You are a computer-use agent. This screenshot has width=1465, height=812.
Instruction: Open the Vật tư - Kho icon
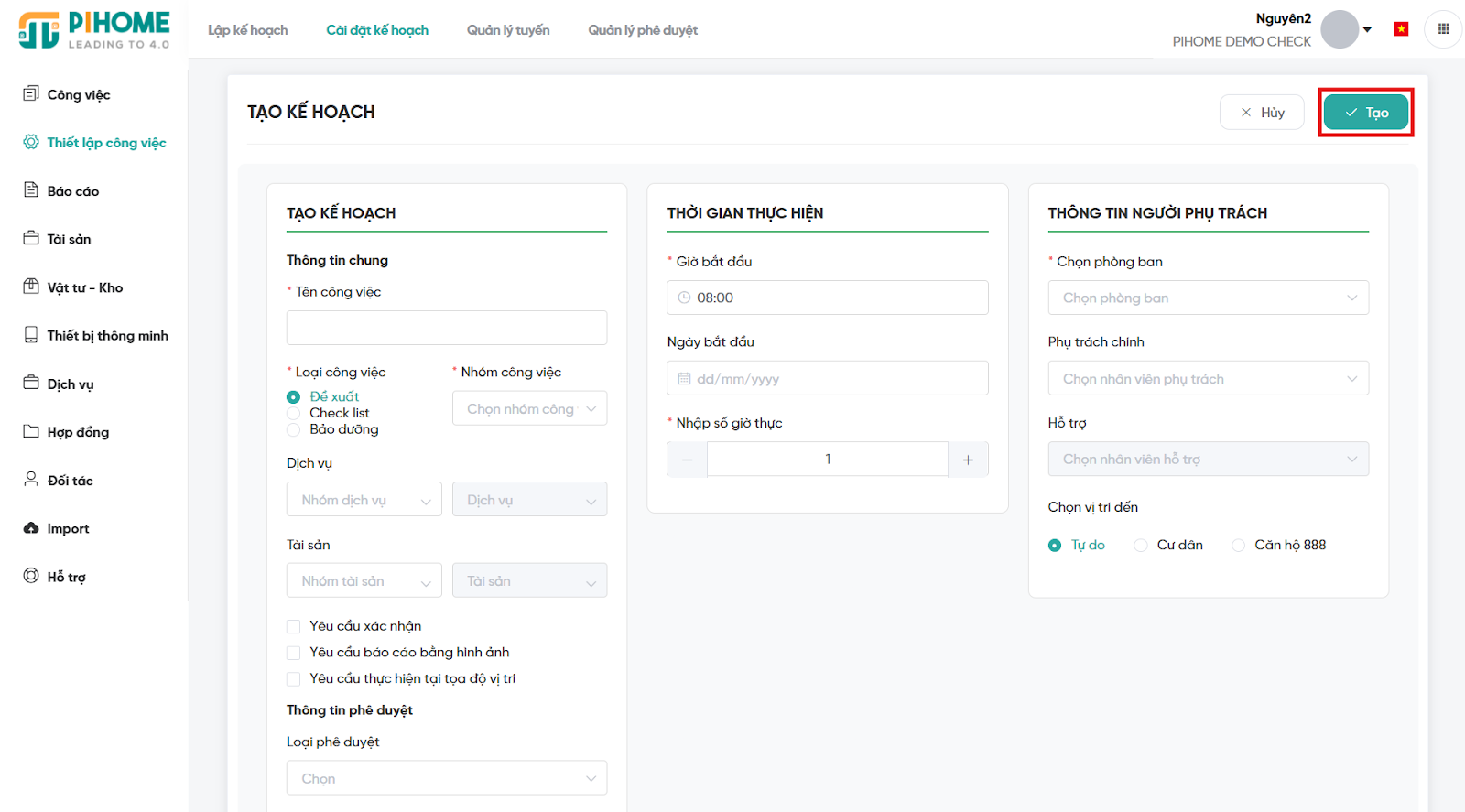pos(31,287)
